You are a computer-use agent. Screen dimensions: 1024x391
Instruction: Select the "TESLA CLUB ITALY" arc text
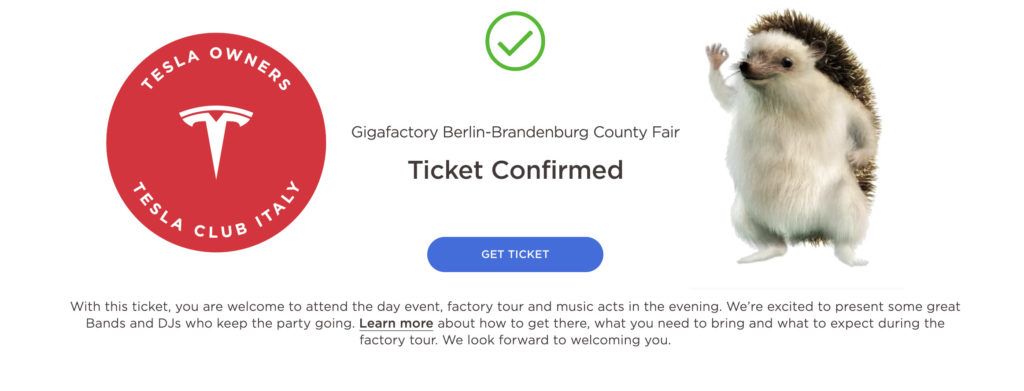click(x=217, y=210)
